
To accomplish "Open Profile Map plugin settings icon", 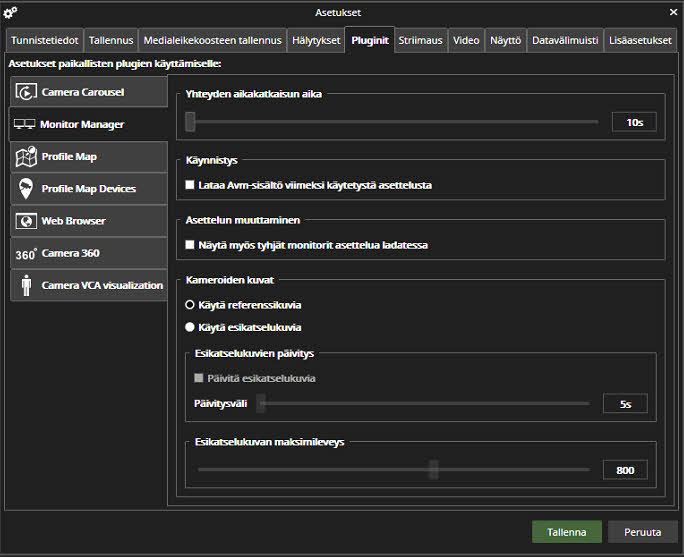I will tap(25, 157).
